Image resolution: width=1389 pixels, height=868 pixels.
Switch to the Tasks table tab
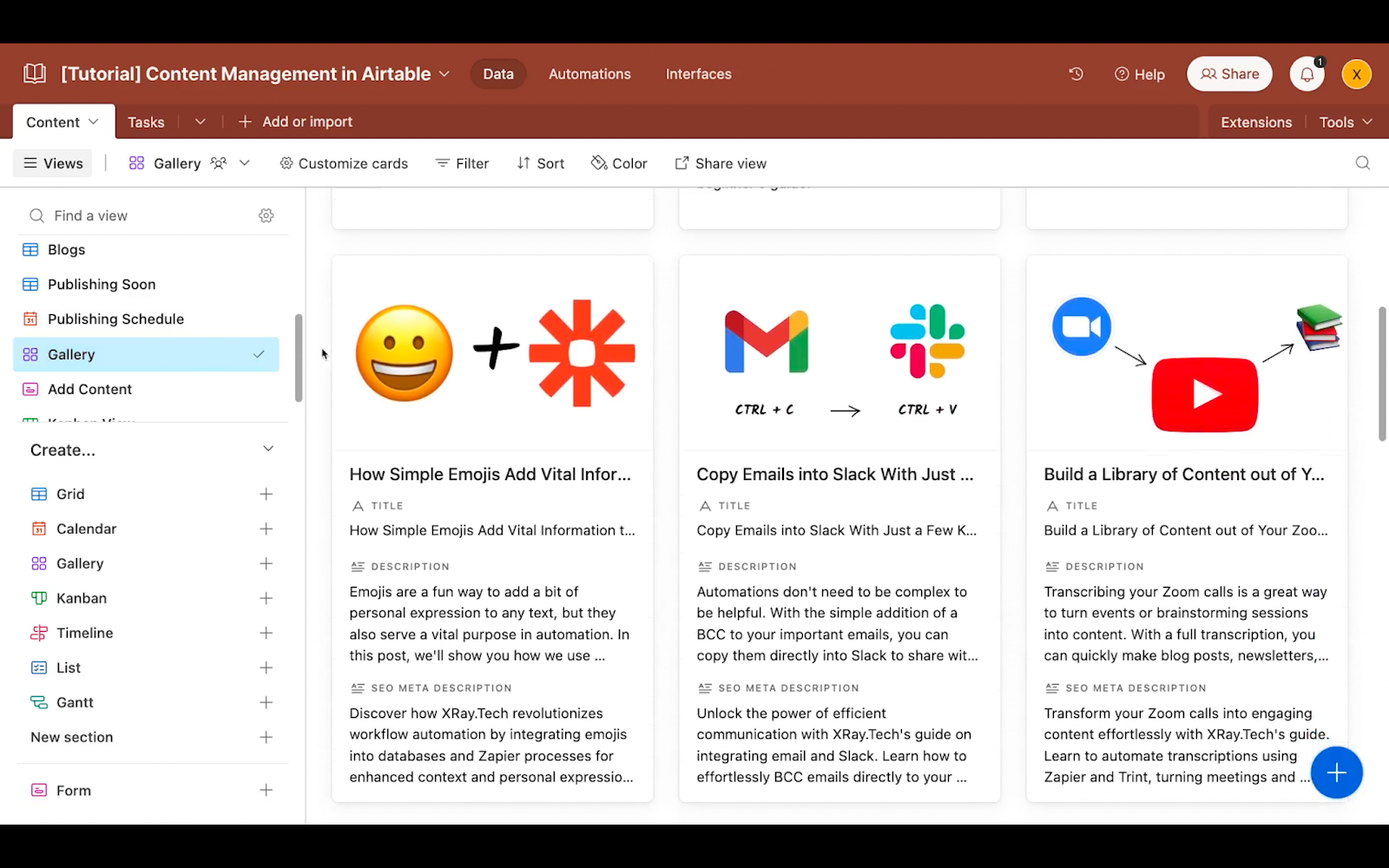146,122
